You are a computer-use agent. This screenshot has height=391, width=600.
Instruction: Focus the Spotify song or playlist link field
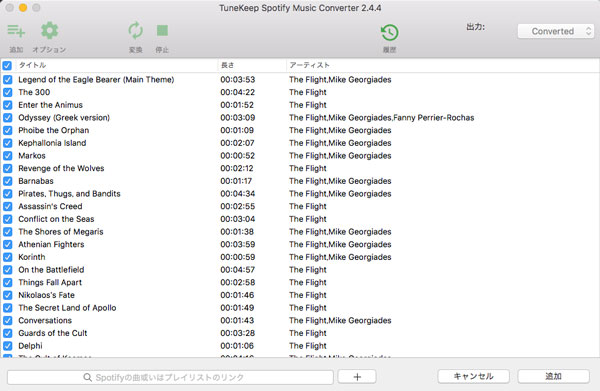click(170, 377)
